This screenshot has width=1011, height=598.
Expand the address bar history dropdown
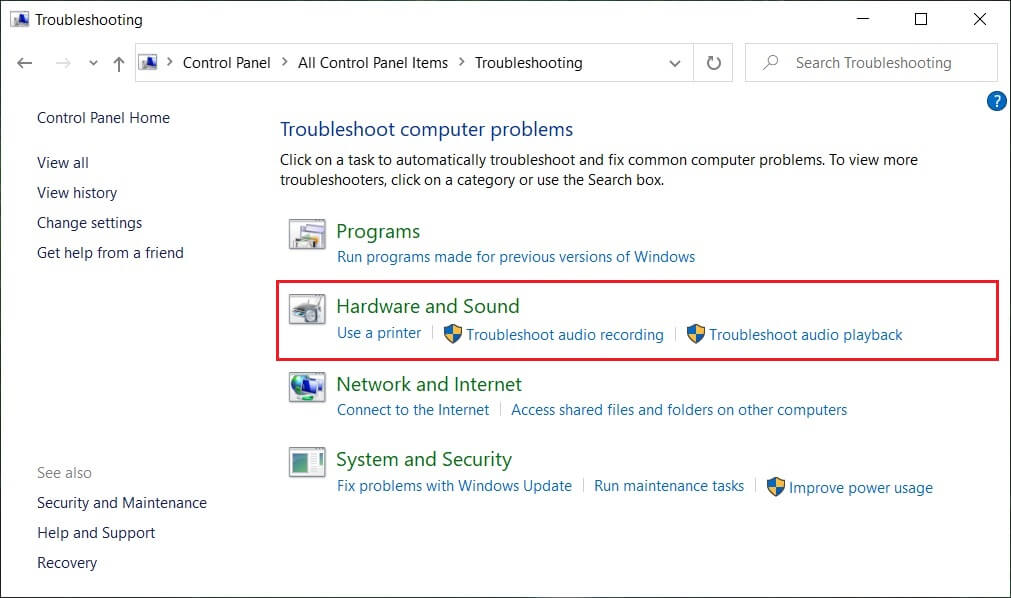click(x=675, y=63)
